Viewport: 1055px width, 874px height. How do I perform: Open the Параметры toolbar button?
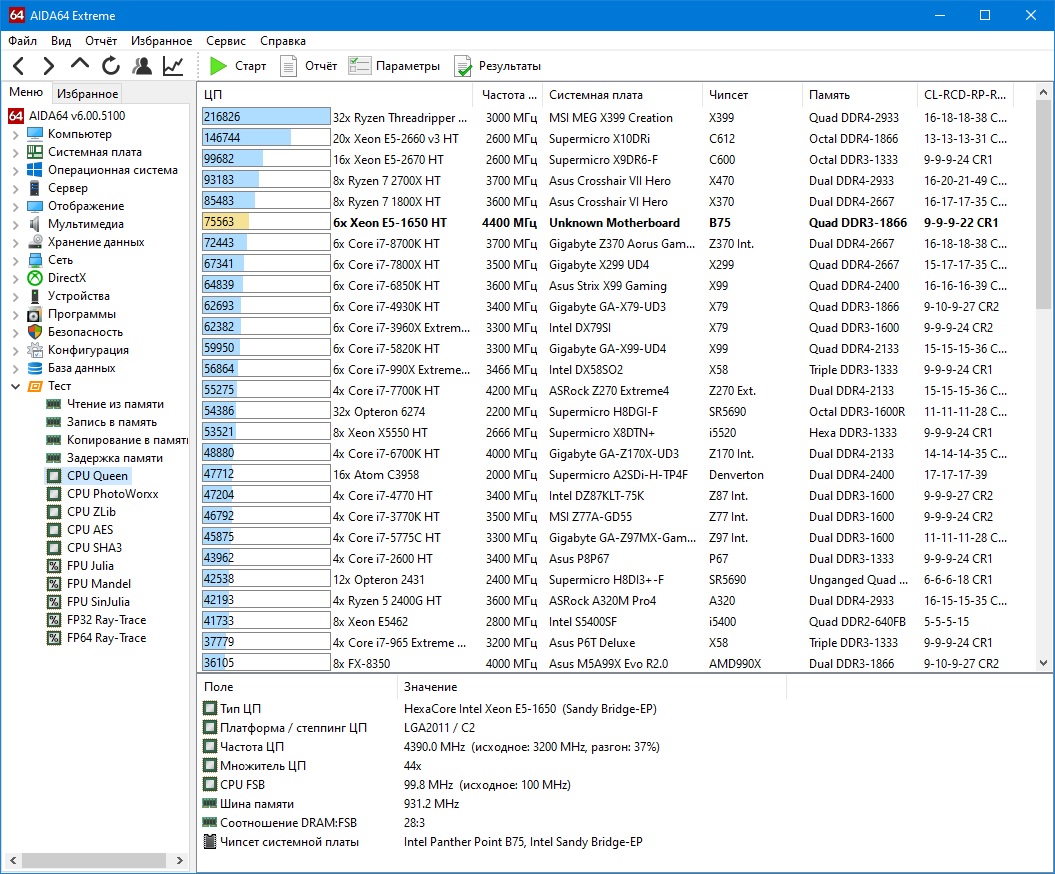coord(394,66)
